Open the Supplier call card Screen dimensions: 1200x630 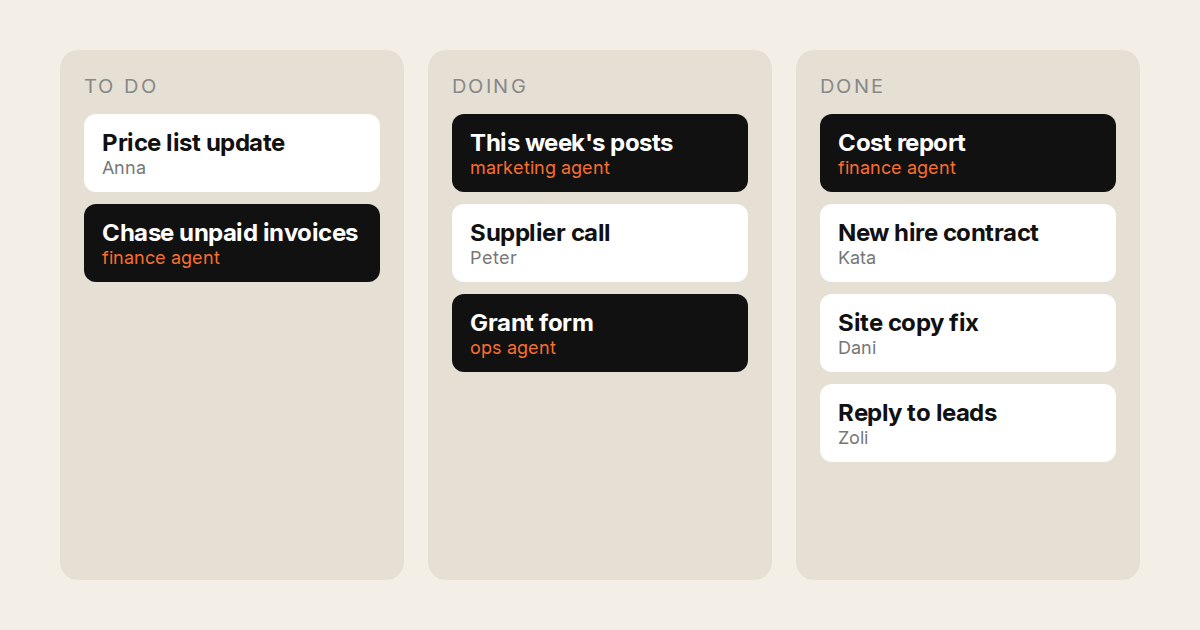tap(600, 243)
